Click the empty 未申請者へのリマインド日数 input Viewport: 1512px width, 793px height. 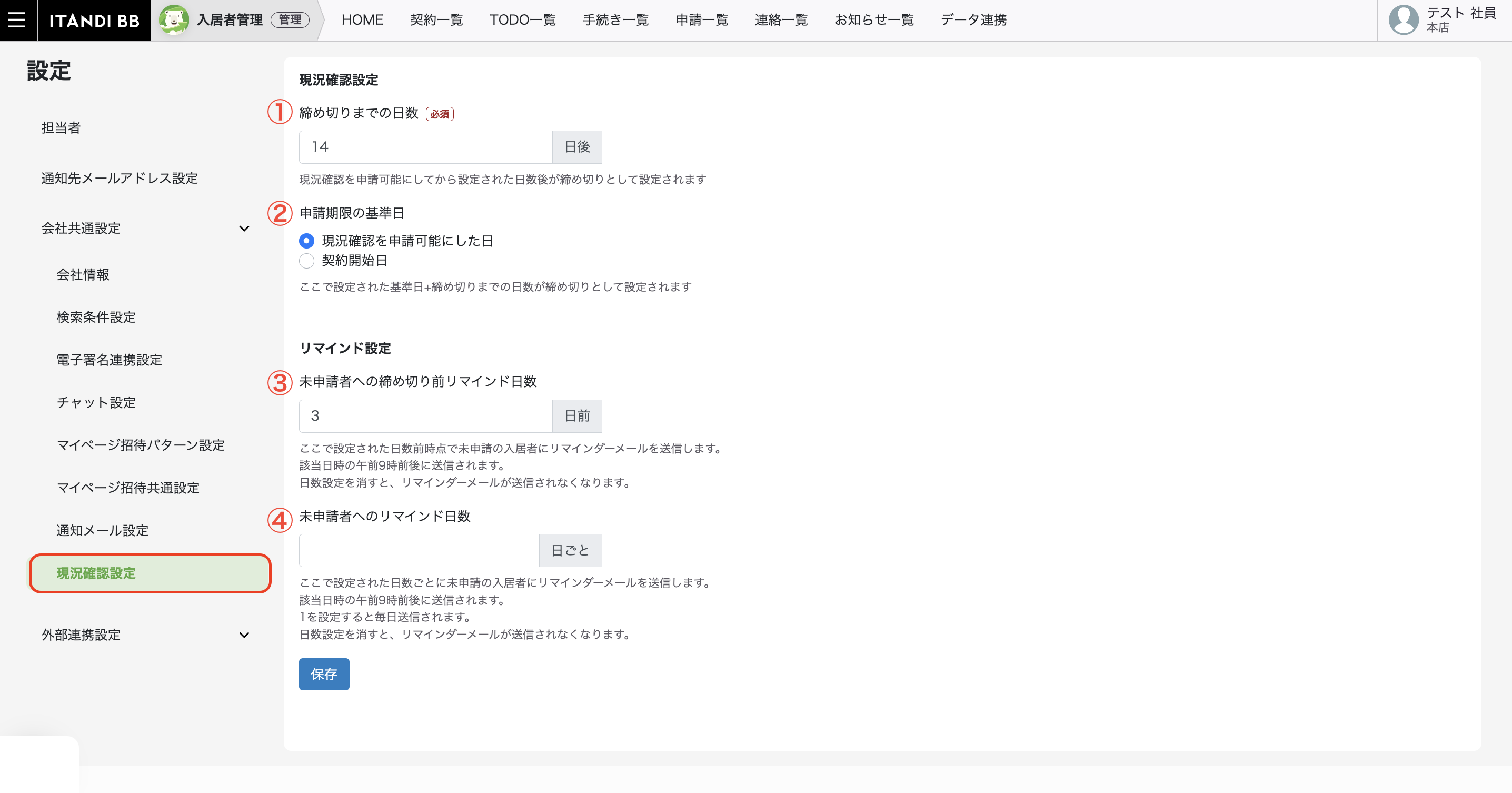coord(419,551)
